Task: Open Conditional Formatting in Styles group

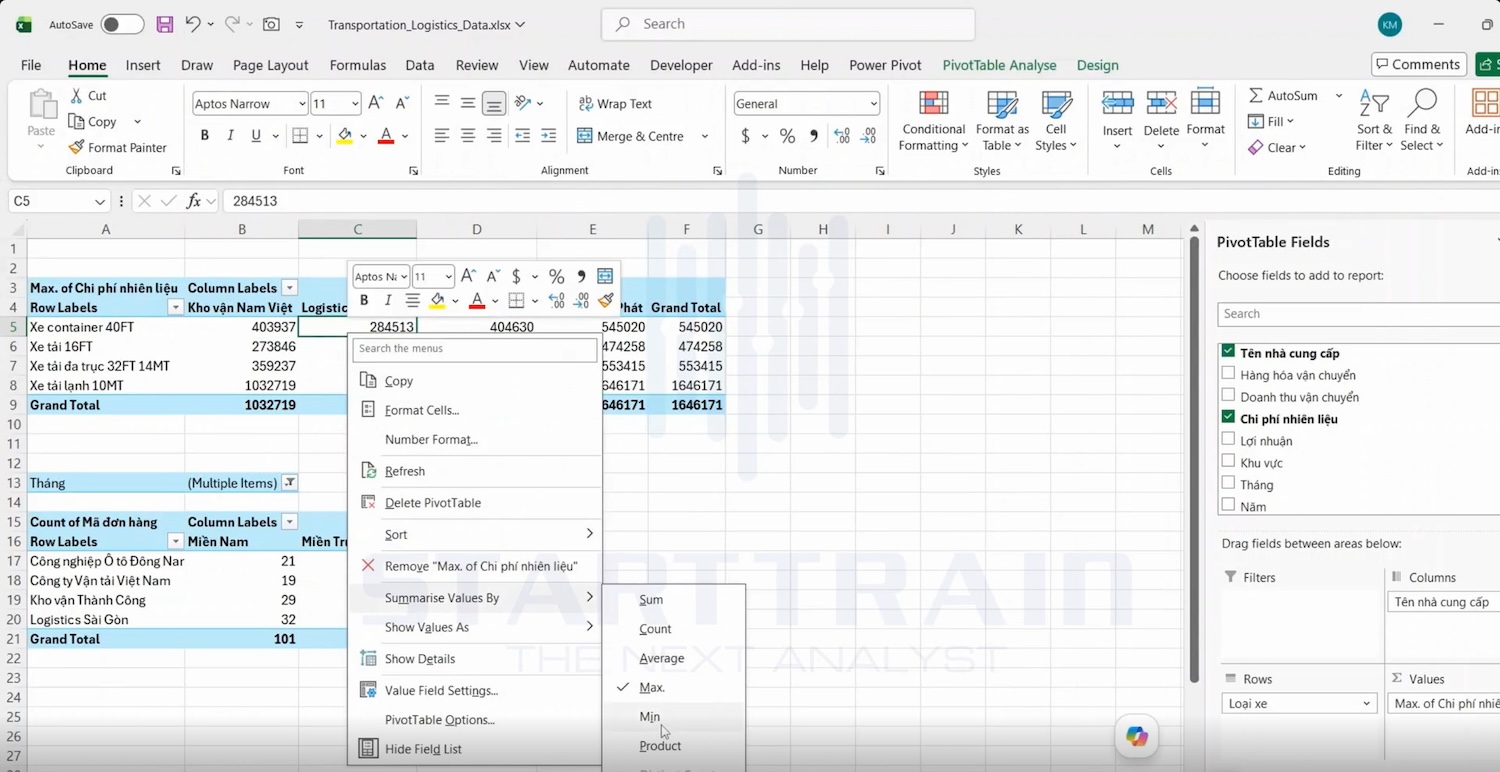Action: click(934, 121)
